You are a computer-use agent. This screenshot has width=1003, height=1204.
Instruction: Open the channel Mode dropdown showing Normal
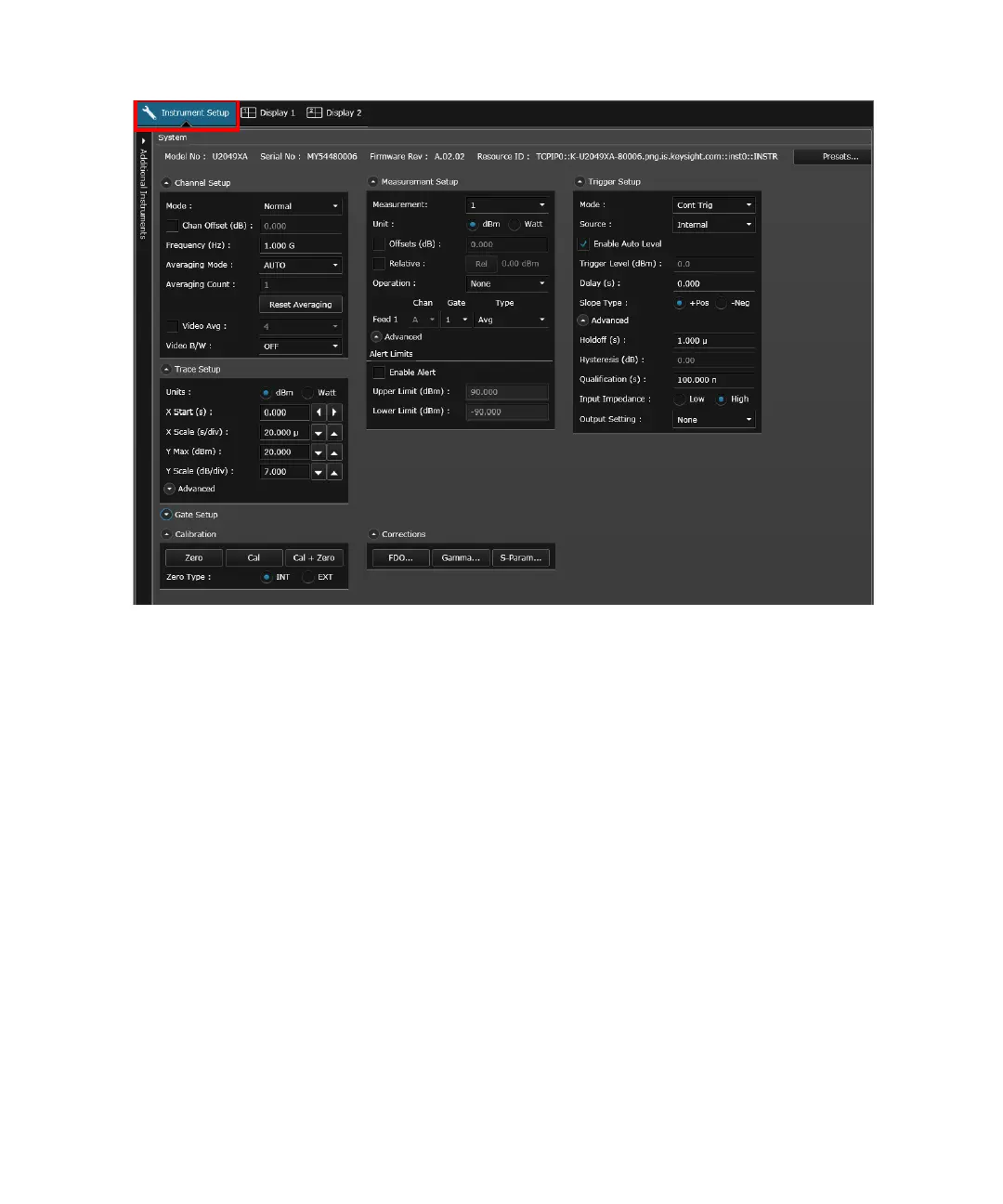(x=301, y=206)
